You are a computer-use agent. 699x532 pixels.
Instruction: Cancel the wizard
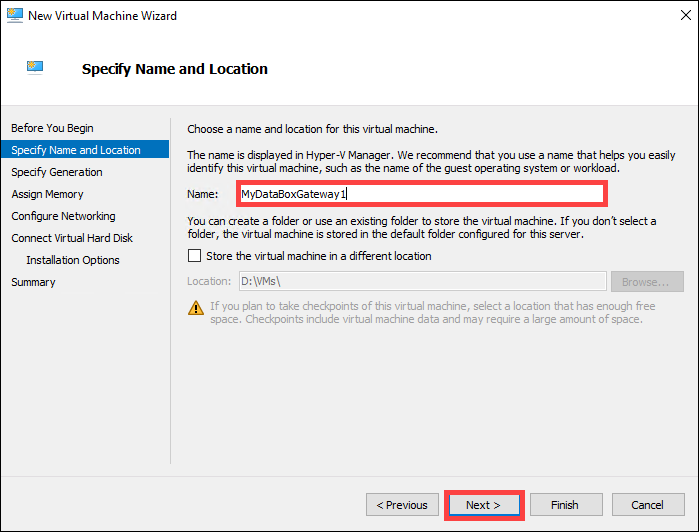648,505
